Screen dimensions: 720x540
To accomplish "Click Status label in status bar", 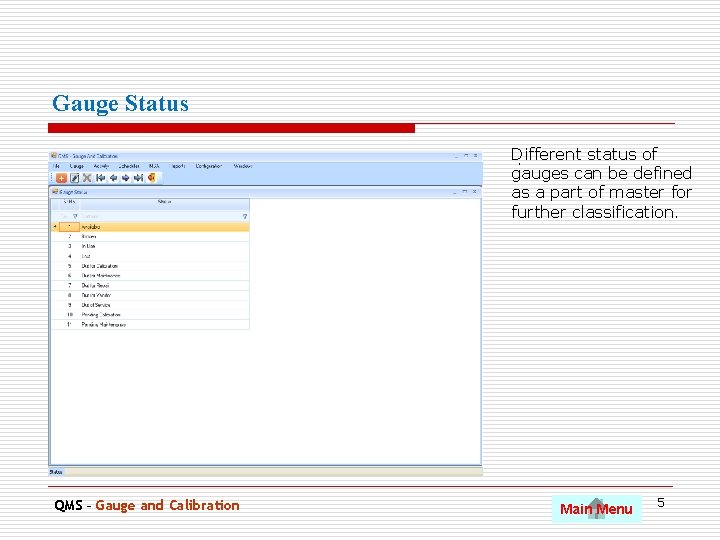I will click(56, 472).
